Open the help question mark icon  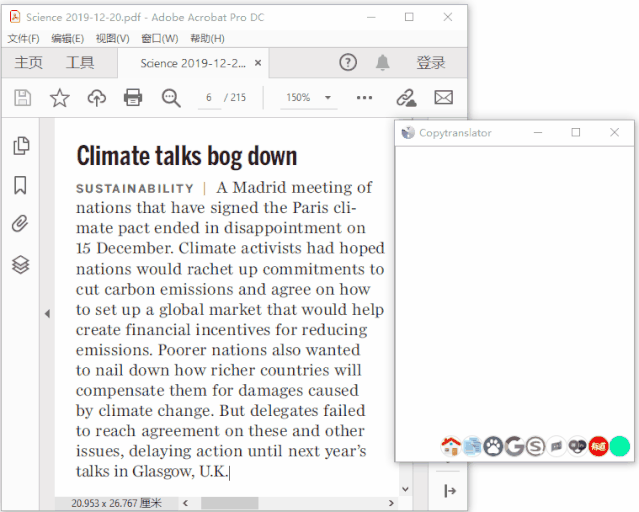pyautogui.click(x=348, y=62)
